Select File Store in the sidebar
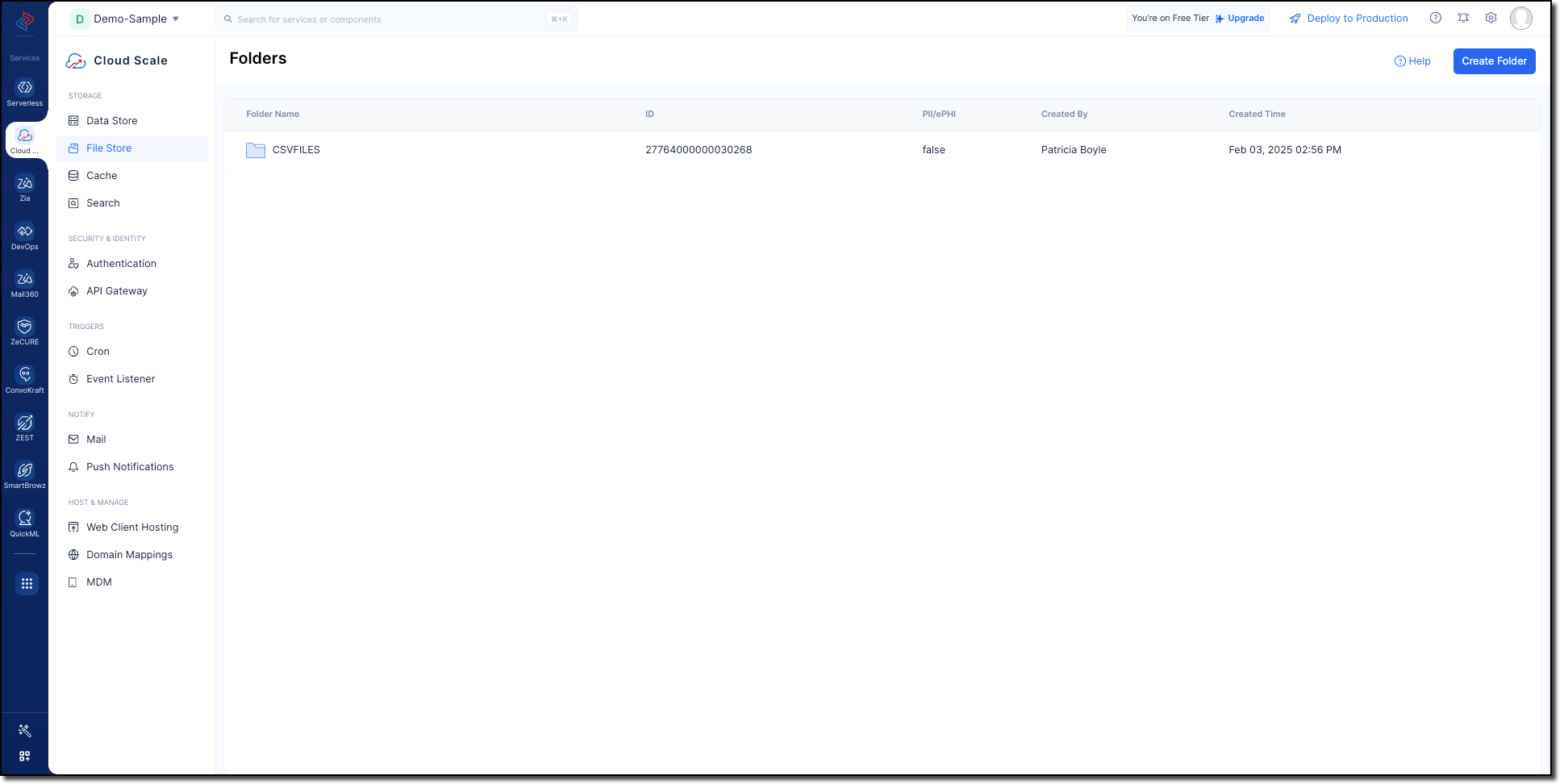The image size is (1560, 784). [131, 148]
